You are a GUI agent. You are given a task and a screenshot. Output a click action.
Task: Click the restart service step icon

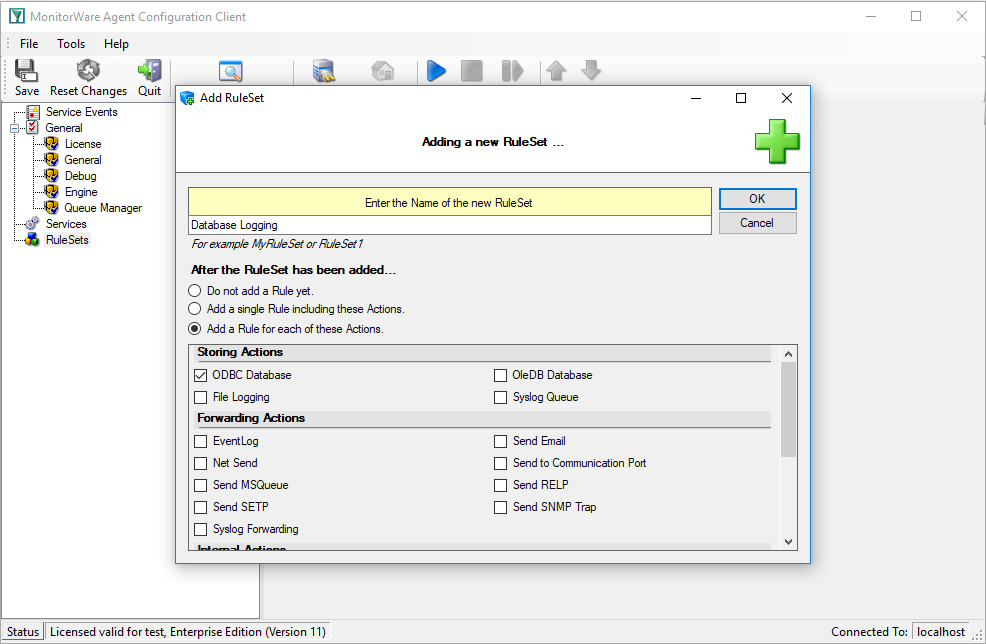pyautogui.click(x=512, y=71)
